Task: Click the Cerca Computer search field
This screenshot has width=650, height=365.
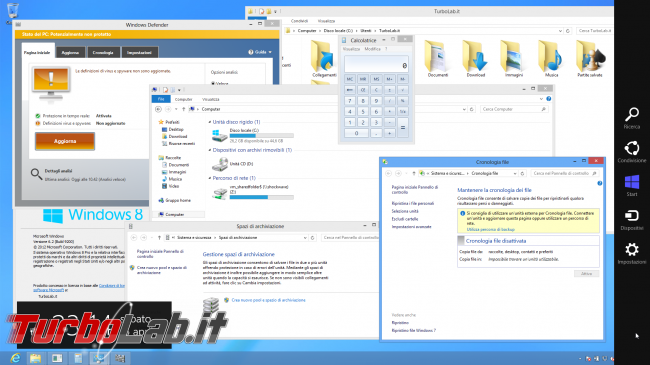Action: coord(514,109)
